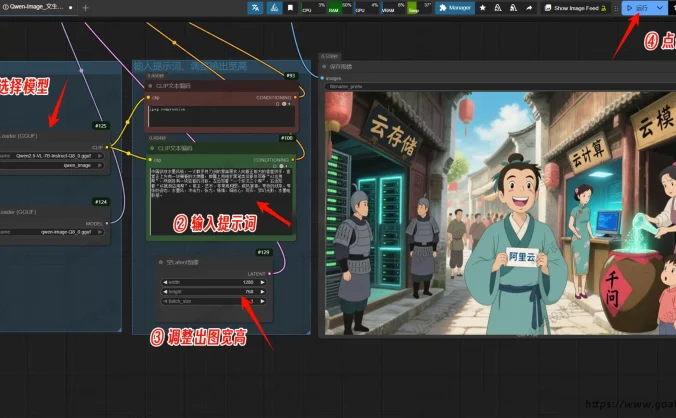Click the second triangle icon before share arrow
The width and height of the screenshot is (676, 418).
[513, 8]
